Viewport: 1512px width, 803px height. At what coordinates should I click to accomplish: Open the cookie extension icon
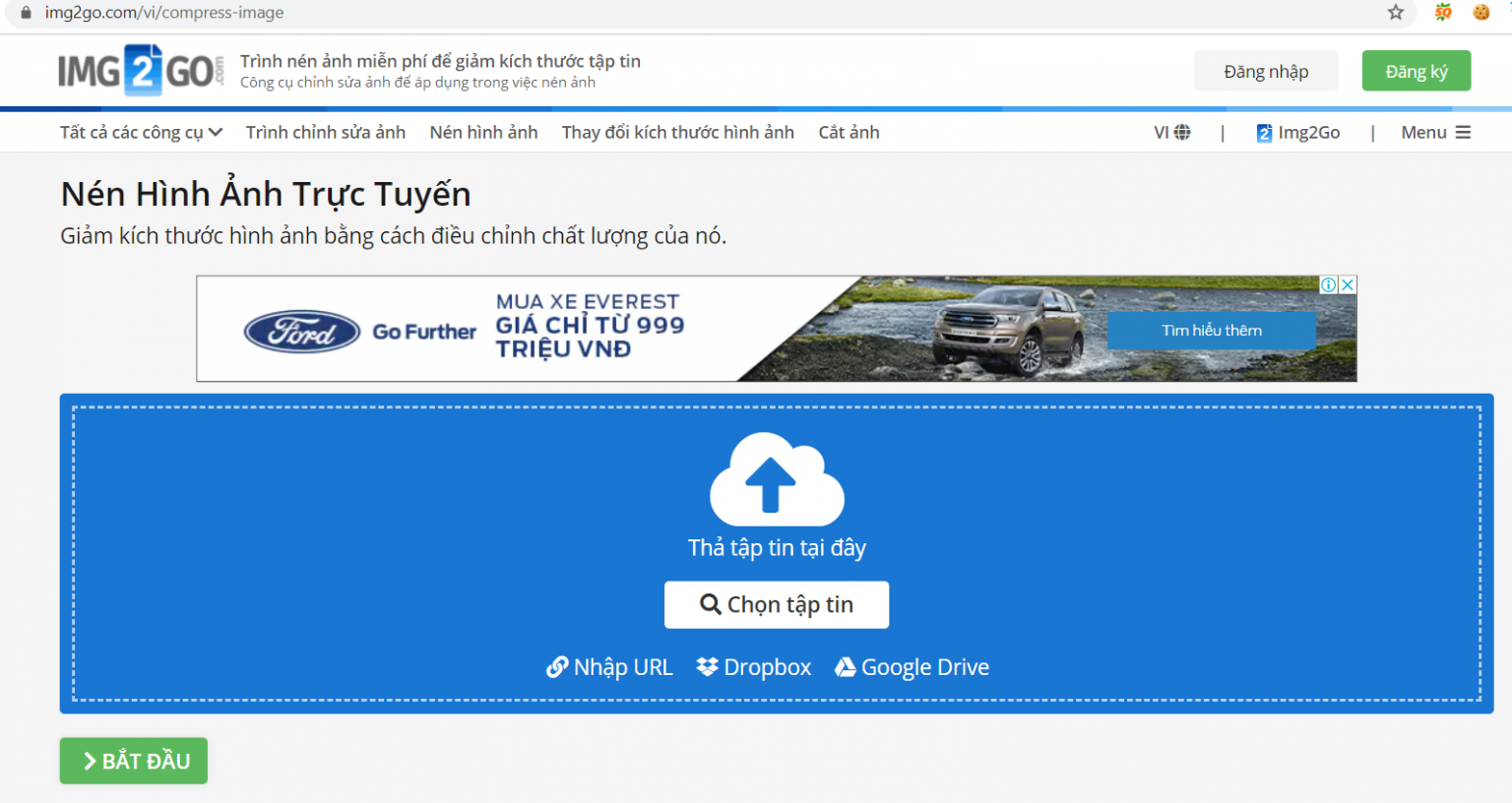pos(1480,13)
